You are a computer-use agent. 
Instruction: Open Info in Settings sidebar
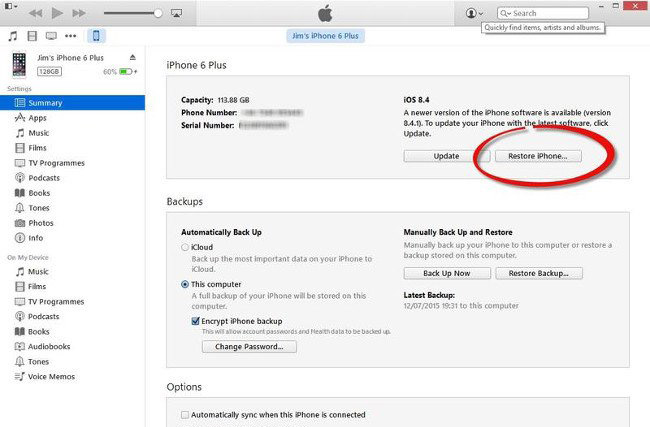point(73,238)
